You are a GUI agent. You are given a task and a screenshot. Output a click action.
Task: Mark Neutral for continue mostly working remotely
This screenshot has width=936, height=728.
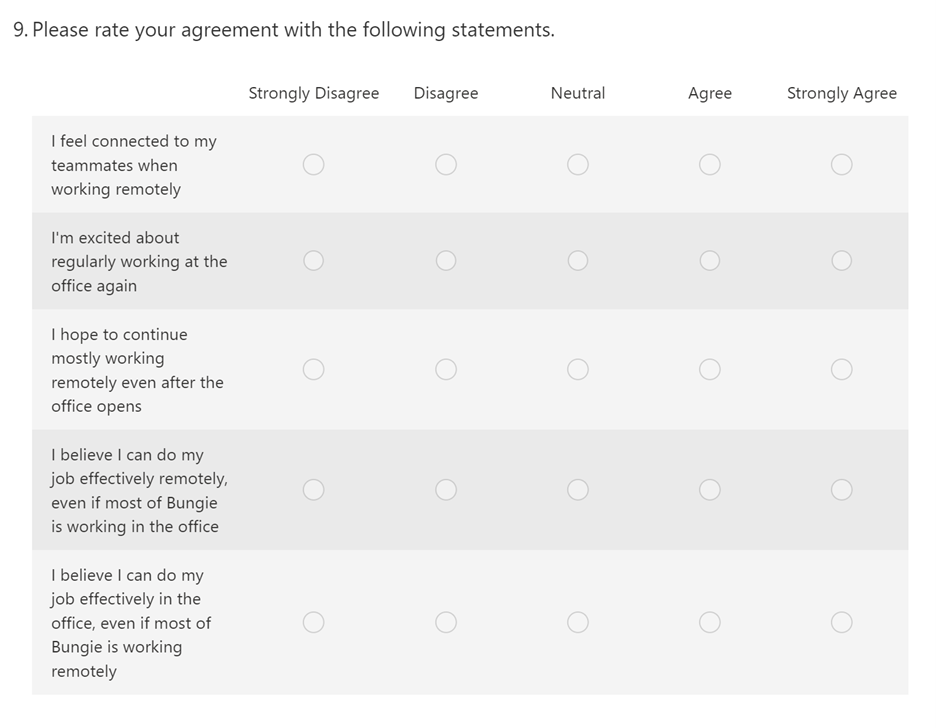578,369
